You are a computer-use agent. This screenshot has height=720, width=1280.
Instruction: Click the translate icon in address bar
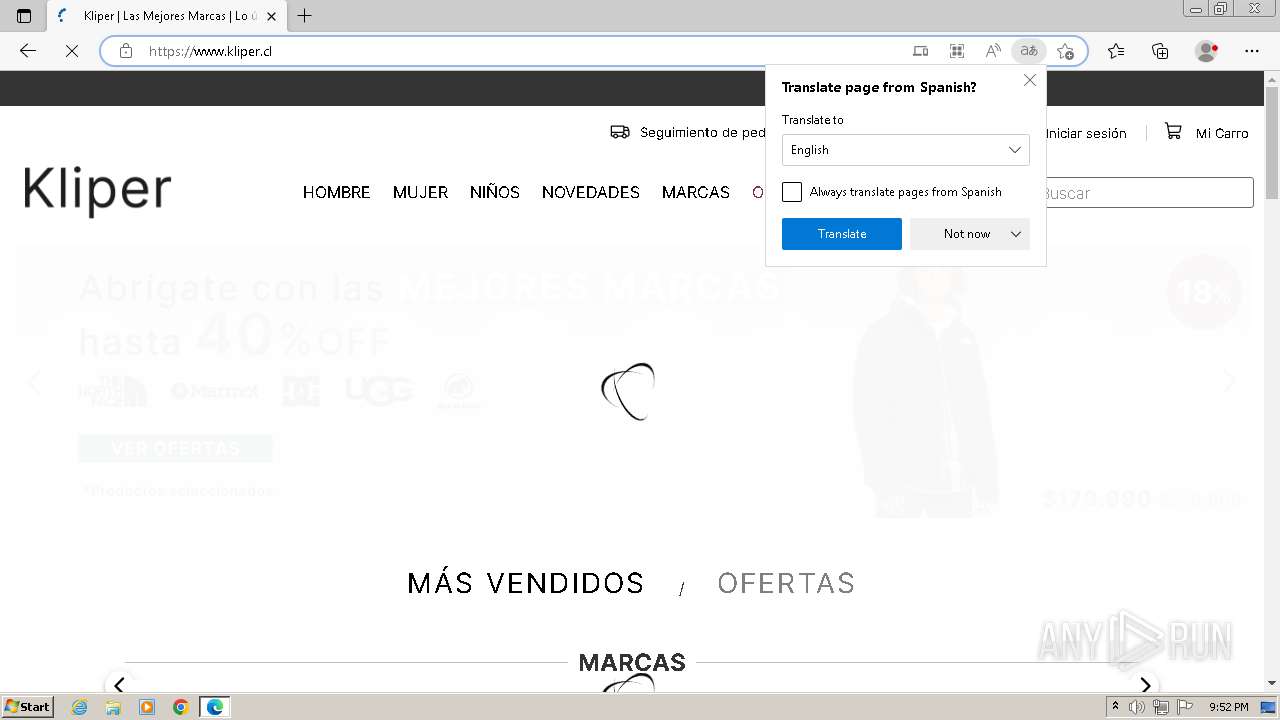click(x=1029, y=51)
